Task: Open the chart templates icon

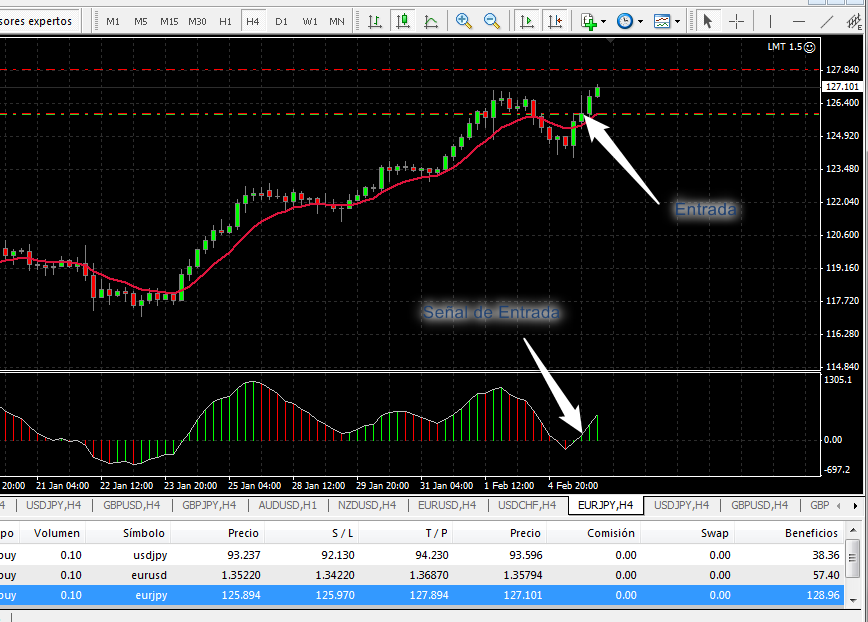Action: coord(662,22)
